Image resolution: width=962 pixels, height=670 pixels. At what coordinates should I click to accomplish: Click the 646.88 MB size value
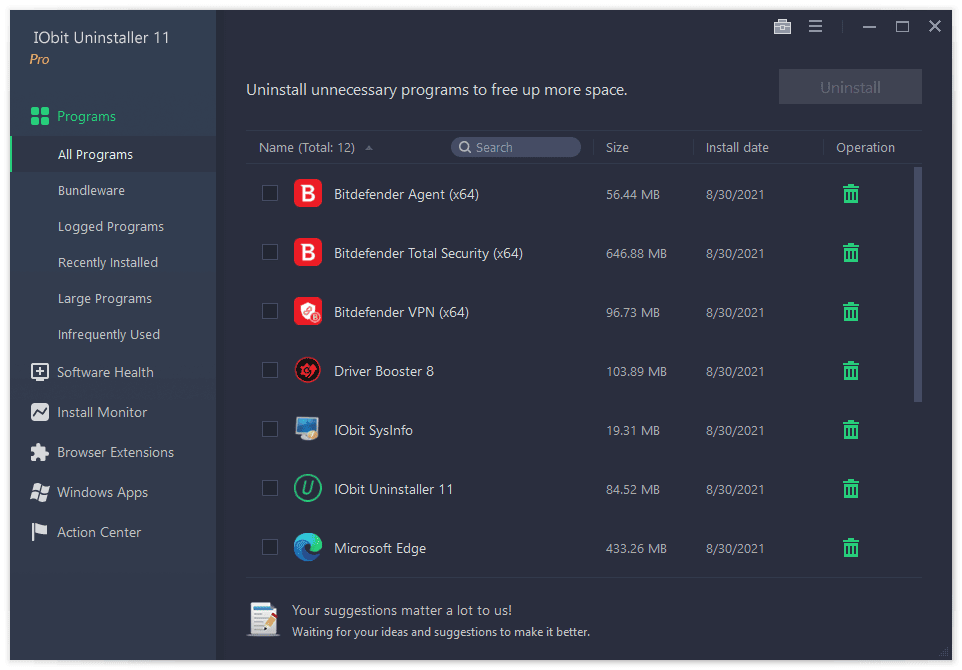tap(636, 253)
